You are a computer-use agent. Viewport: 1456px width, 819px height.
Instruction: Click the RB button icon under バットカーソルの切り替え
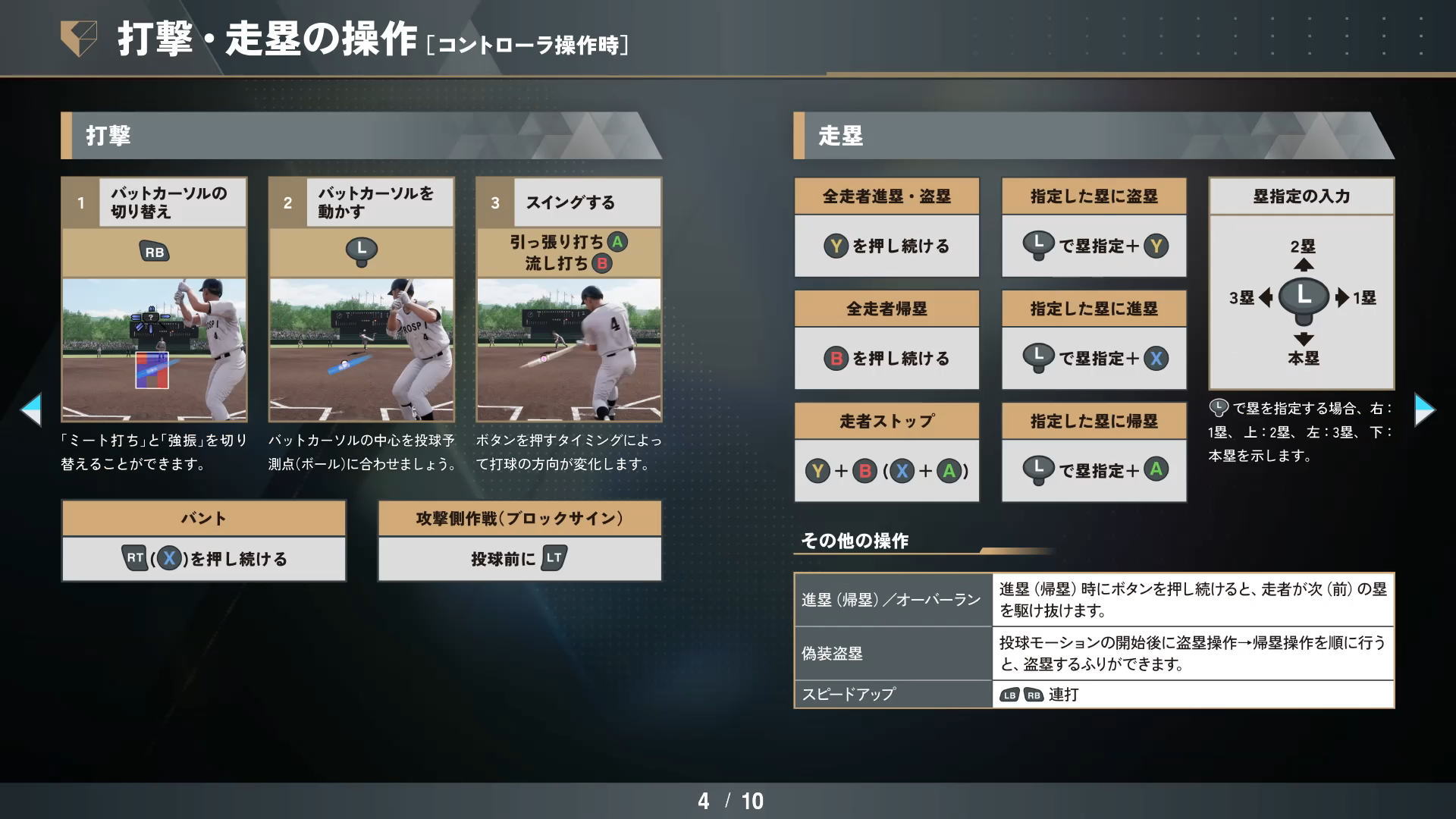coord(154,252)
